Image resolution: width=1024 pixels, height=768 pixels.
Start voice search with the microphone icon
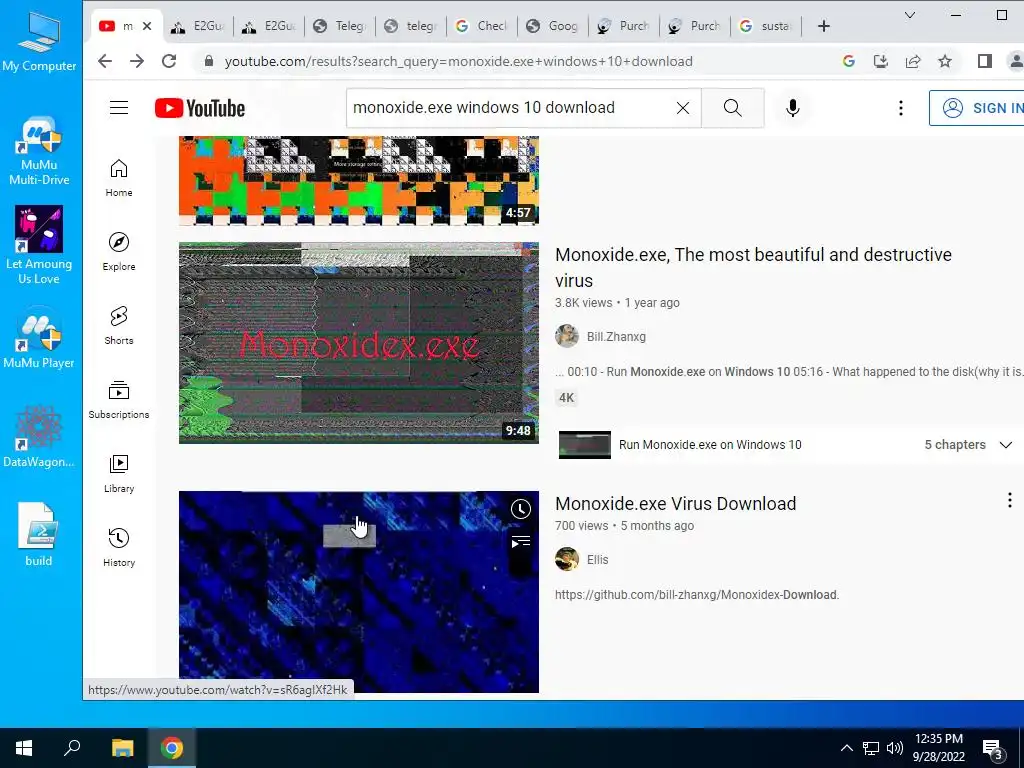point(793,108)
